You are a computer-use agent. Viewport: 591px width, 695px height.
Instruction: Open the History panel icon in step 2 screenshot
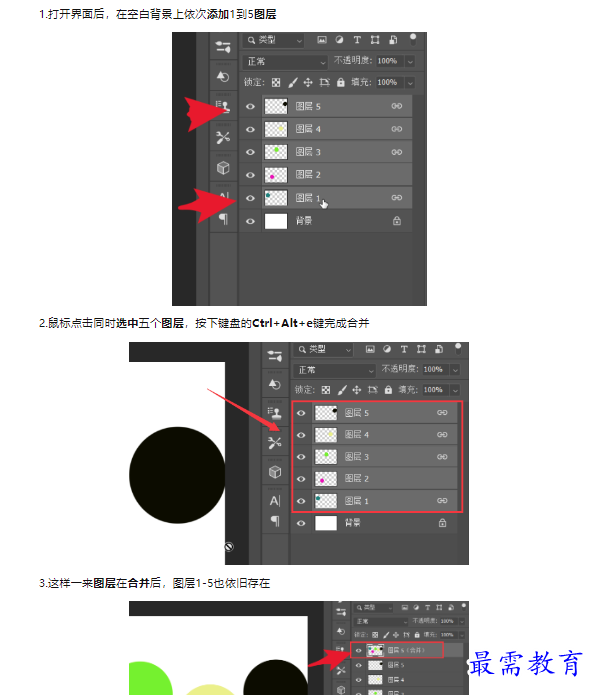click(x=275, y=384)
